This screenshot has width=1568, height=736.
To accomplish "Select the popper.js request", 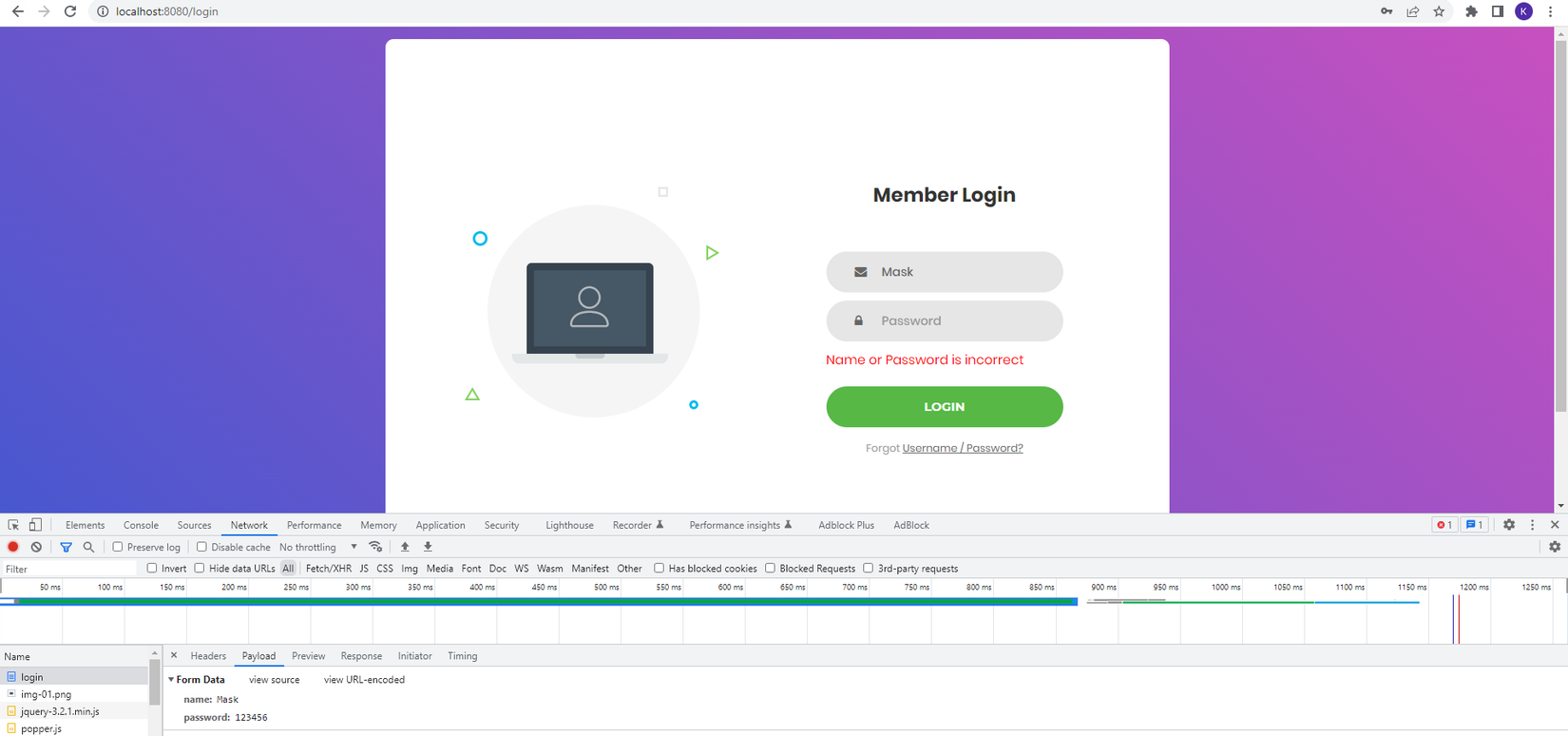I will click(x=74, y=728).
